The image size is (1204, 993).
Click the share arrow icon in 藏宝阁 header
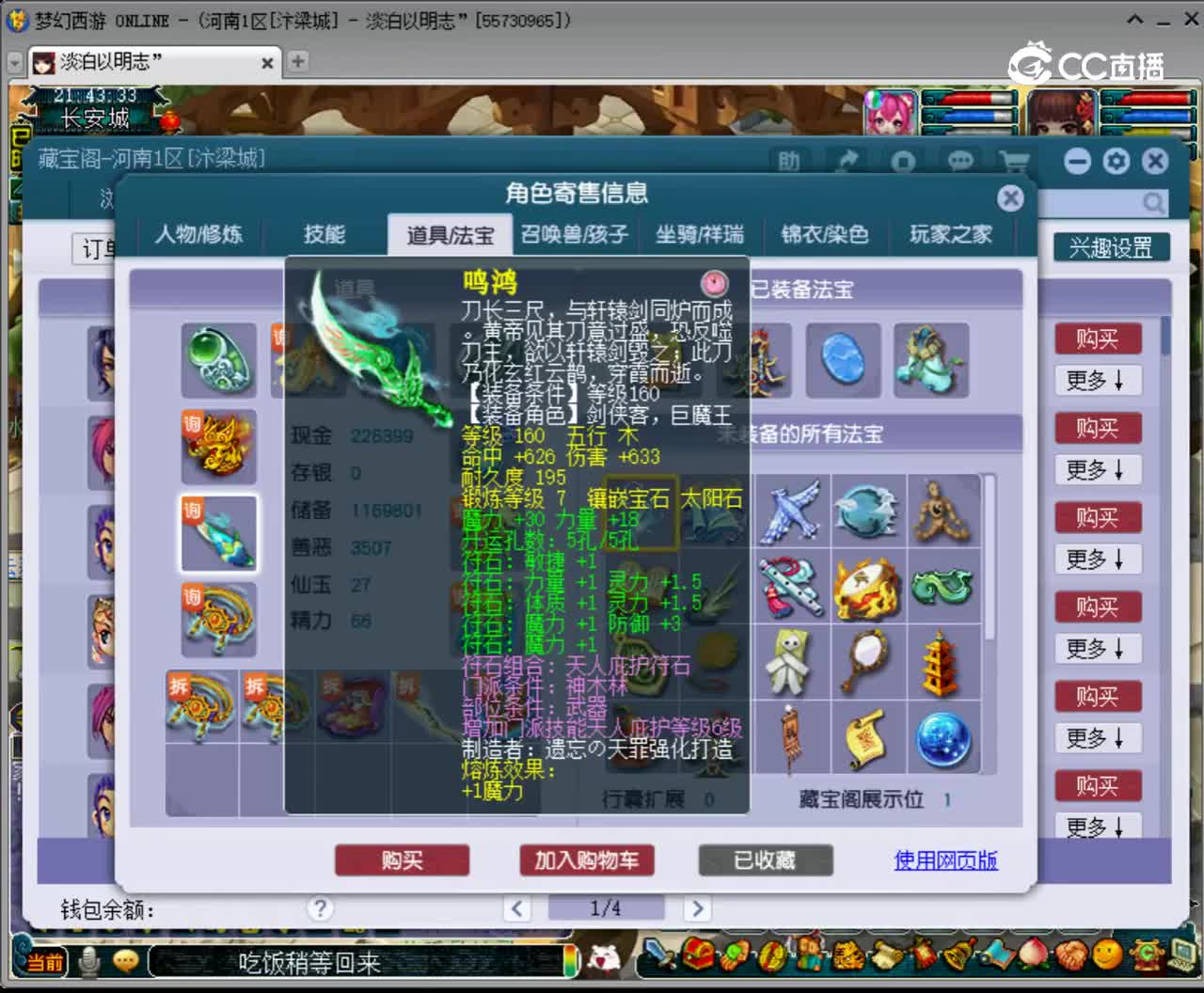848,162
